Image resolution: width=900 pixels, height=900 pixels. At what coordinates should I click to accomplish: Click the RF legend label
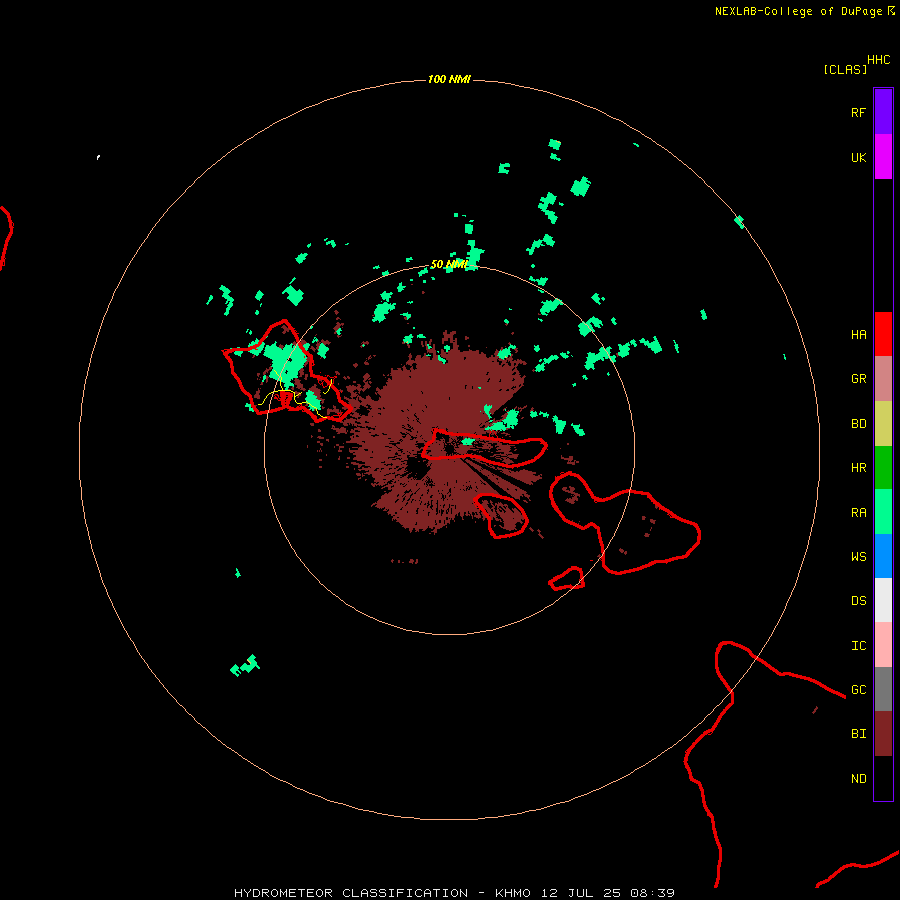(x=859, y=112)
